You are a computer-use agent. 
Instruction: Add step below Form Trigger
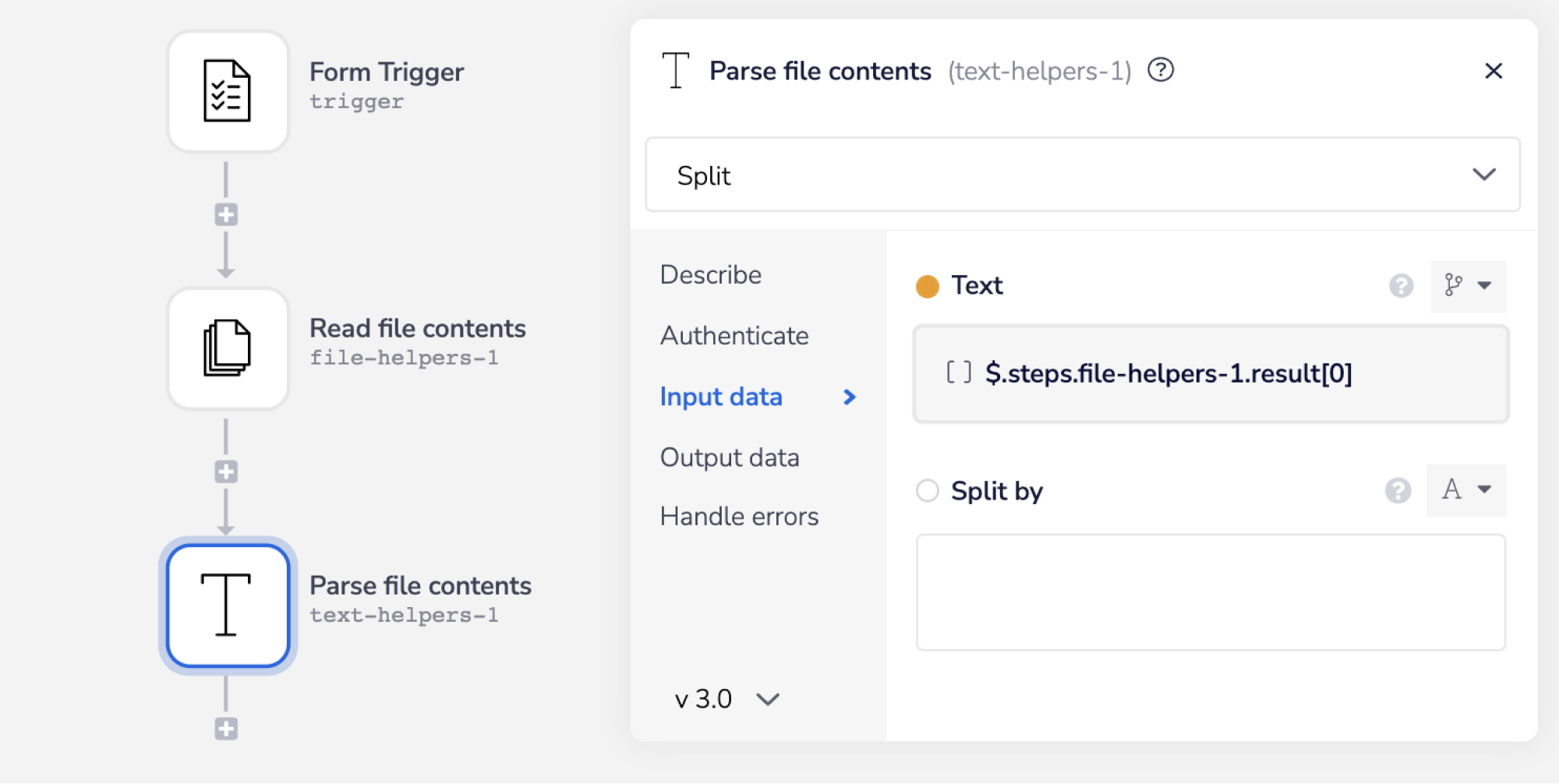click(x=226, y=214)
